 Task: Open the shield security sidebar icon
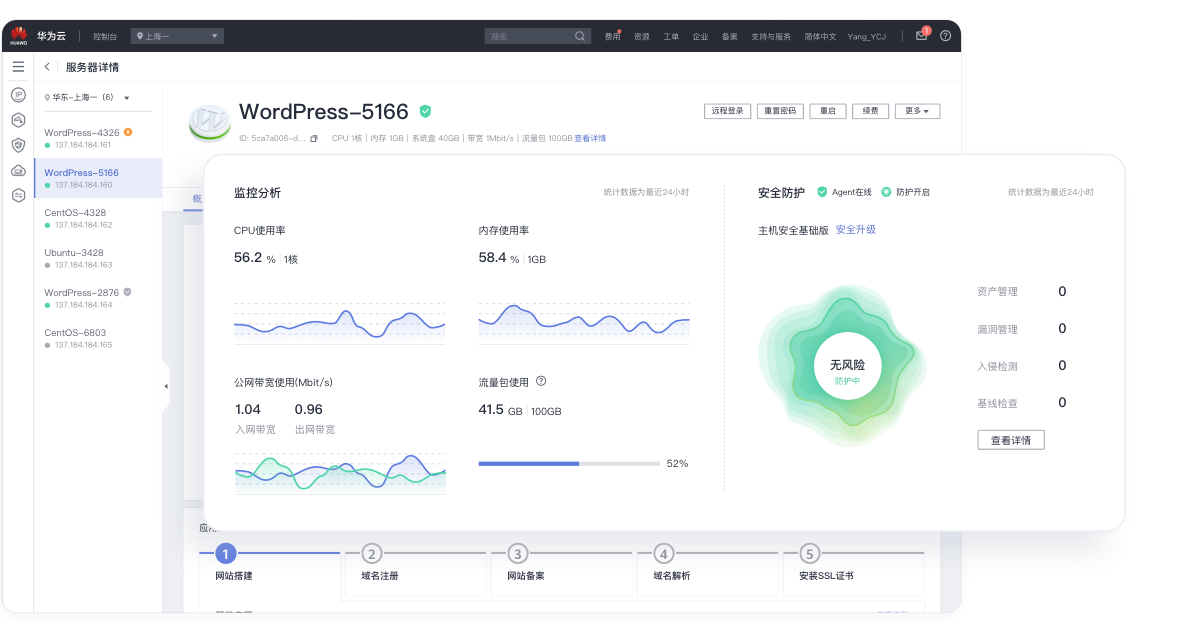(18, 145)
